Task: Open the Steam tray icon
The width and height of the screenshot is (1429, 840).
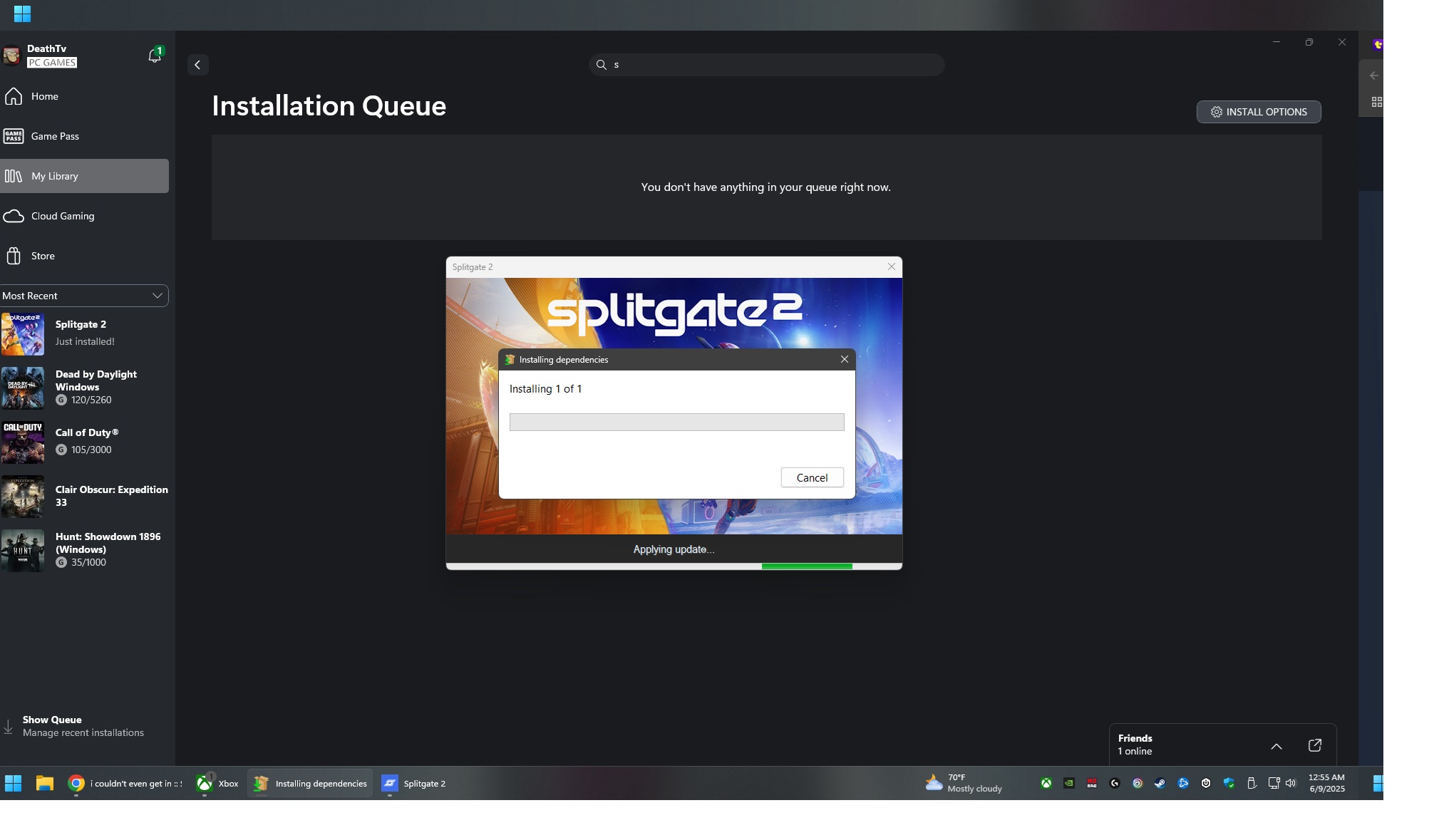Action: 1160,784
